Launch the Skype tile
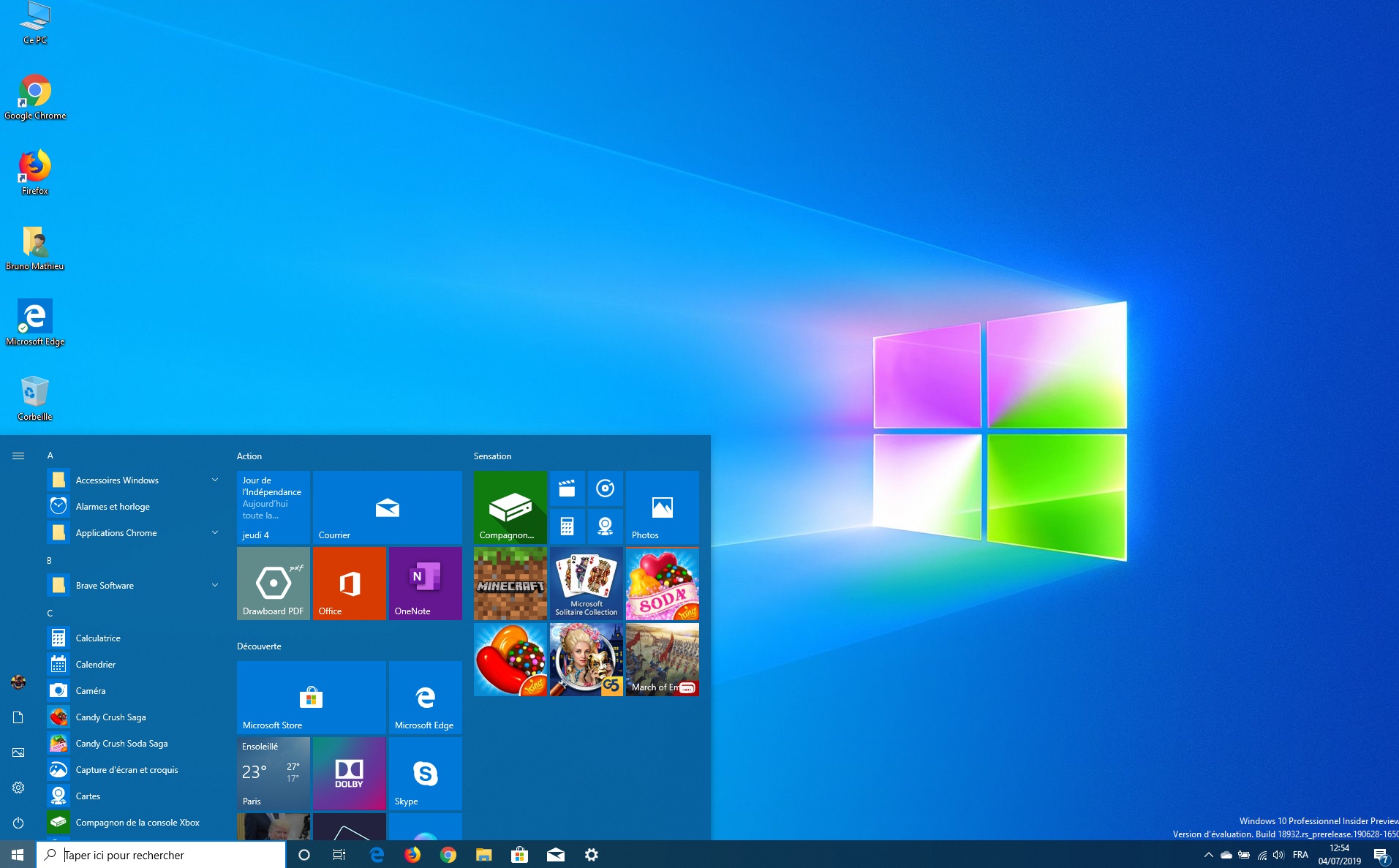The width and height of the screenshot is (1399, 868). tap(426, 774)
